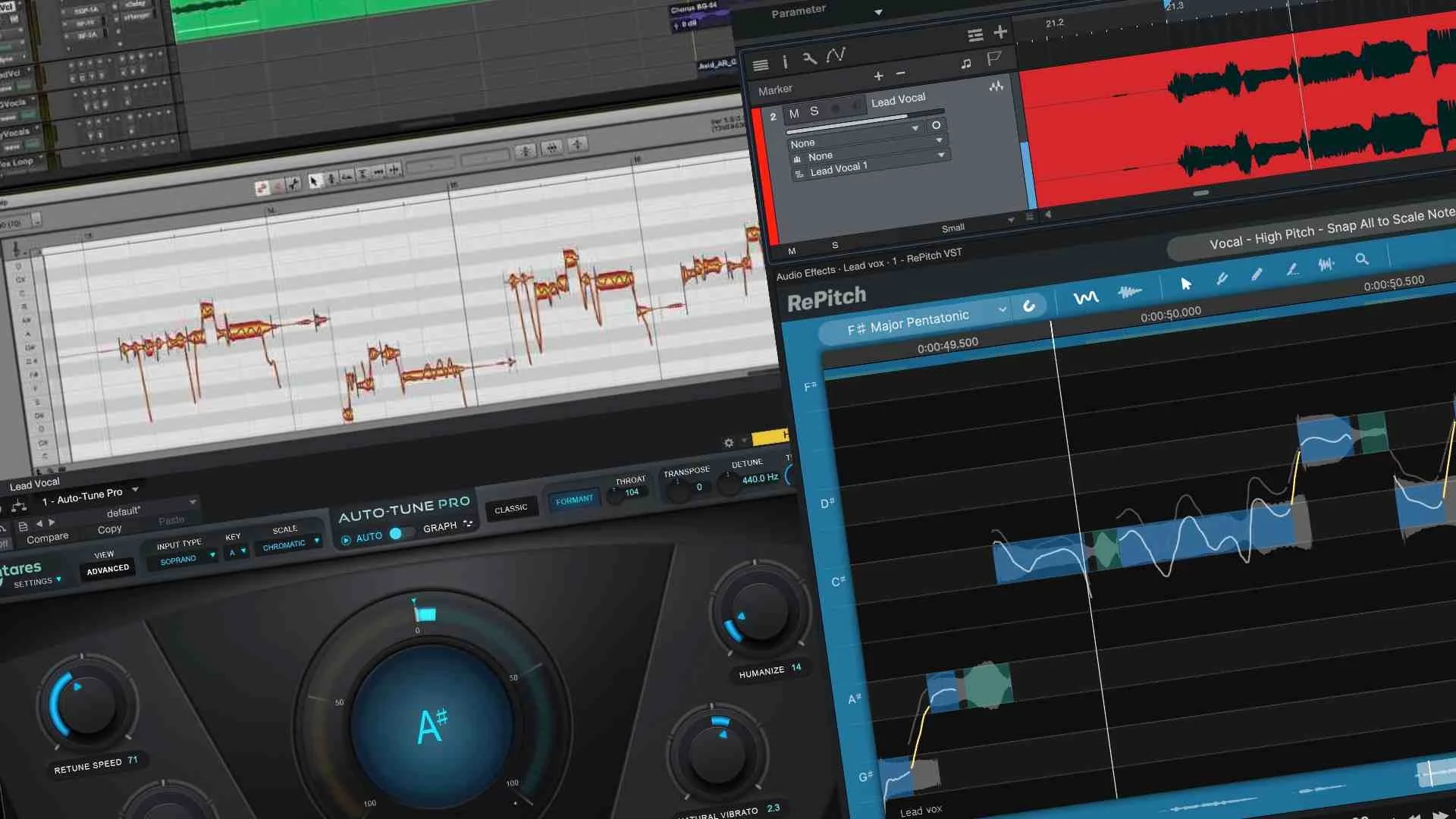Click the musical note icon above the Marker track
The width and height of the screenshot is (1456, 819).
click(966, 64)
